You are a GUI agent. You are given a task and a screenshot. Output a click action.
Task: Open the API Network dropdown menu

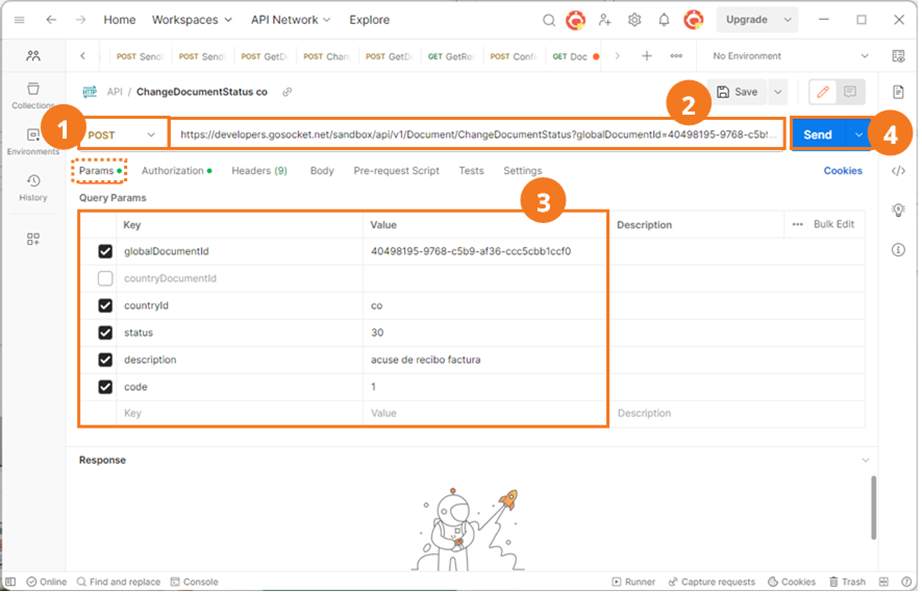click(x=290, y=20)
